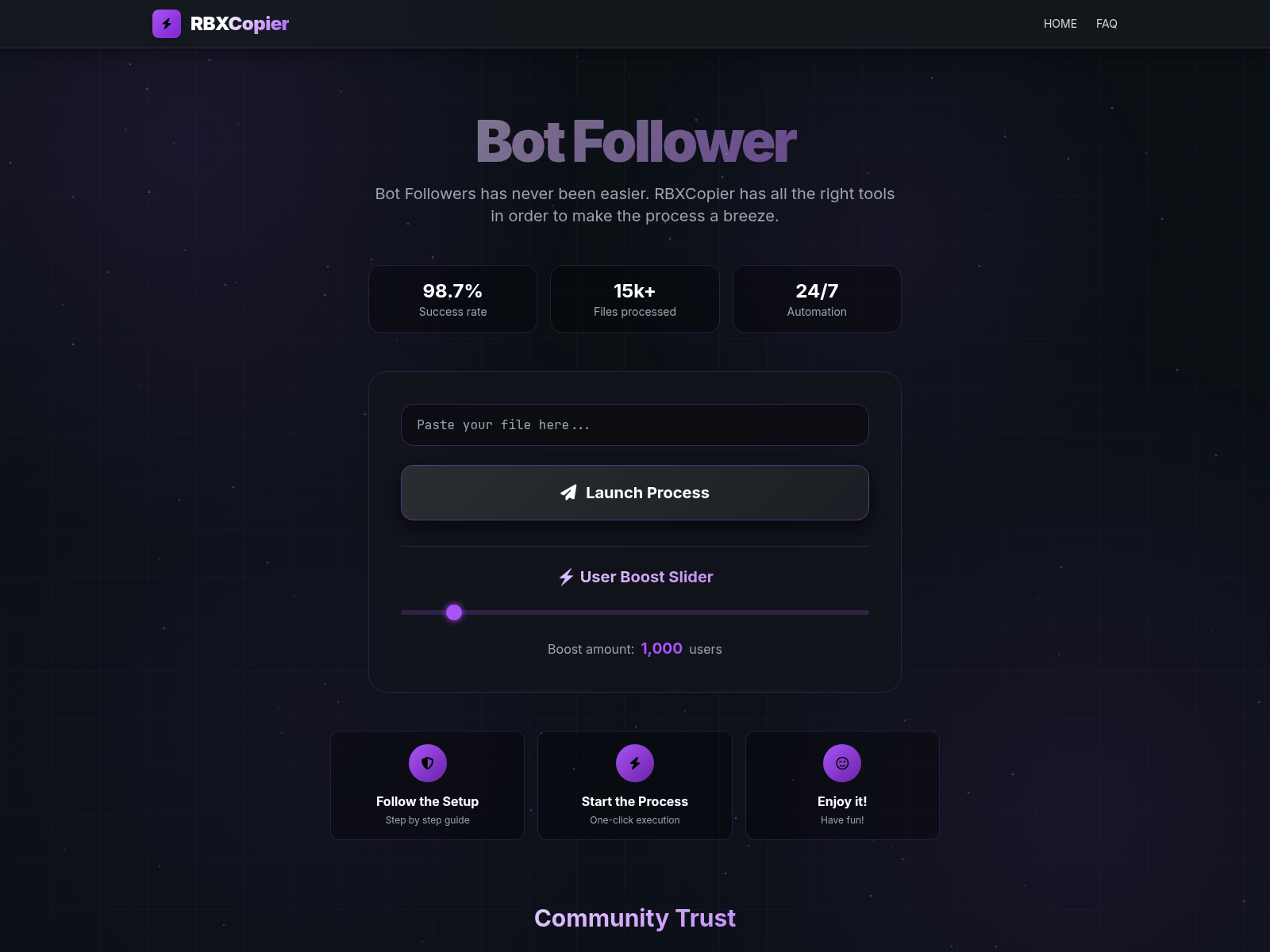
Task: Click the 15k+ Files processed stat card
Action: click(x=635, y=299)
